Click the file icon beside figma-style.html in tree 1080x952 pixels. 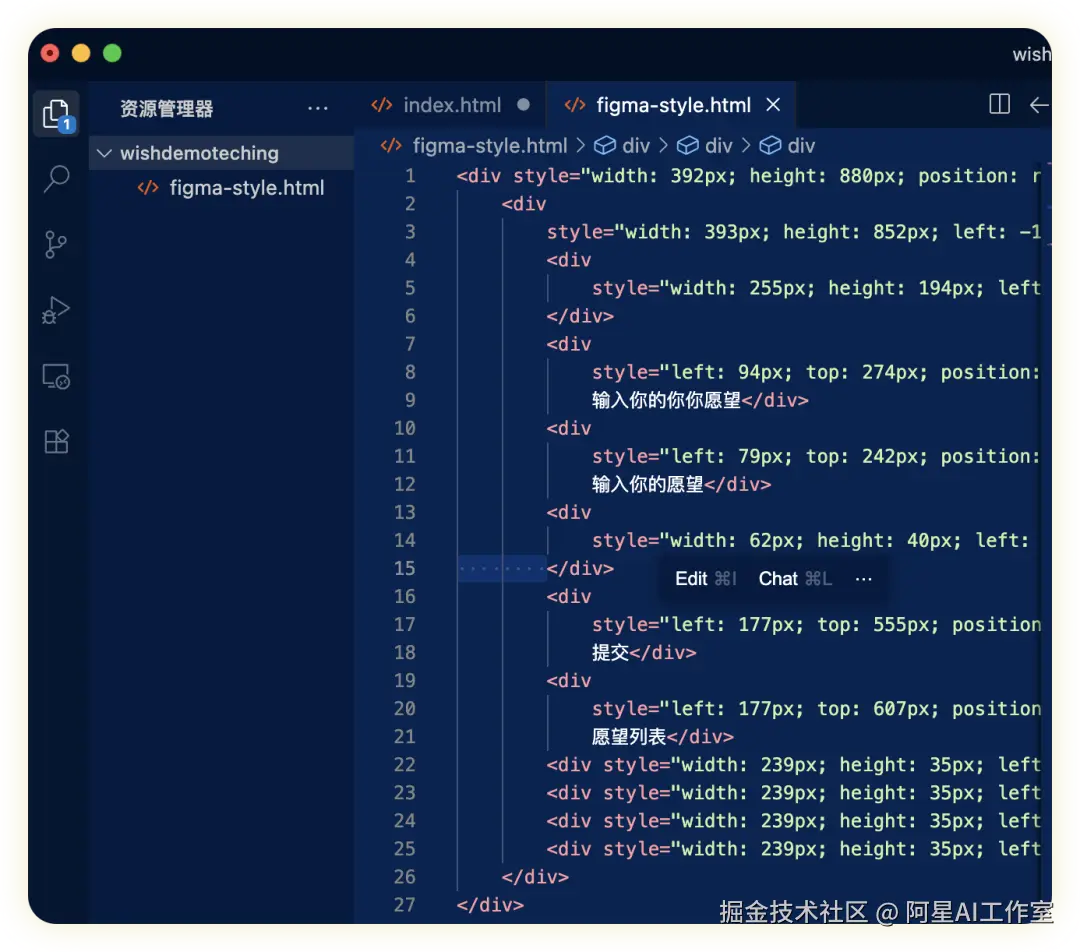tap(148, 187)
